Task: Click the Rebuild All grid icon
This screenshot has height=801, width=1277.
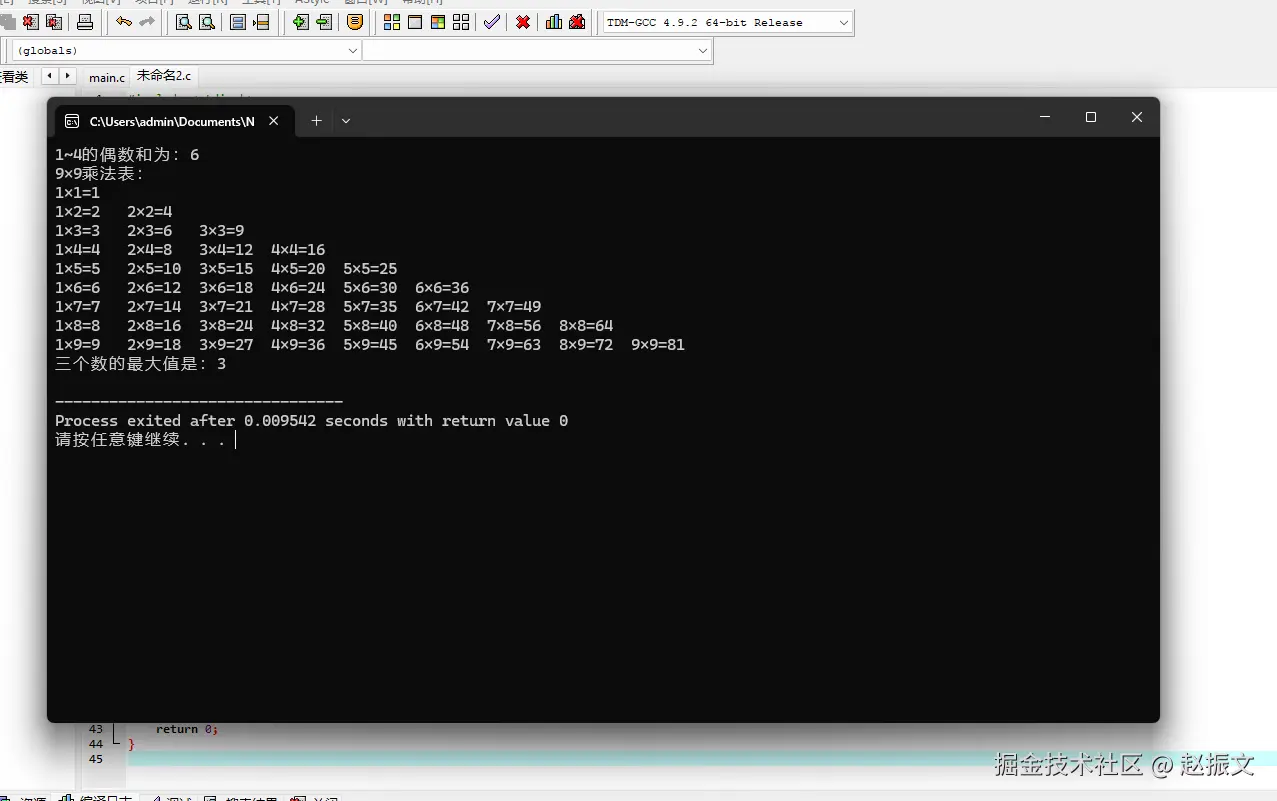Action: pyautogui.click(x=461, y=22)
